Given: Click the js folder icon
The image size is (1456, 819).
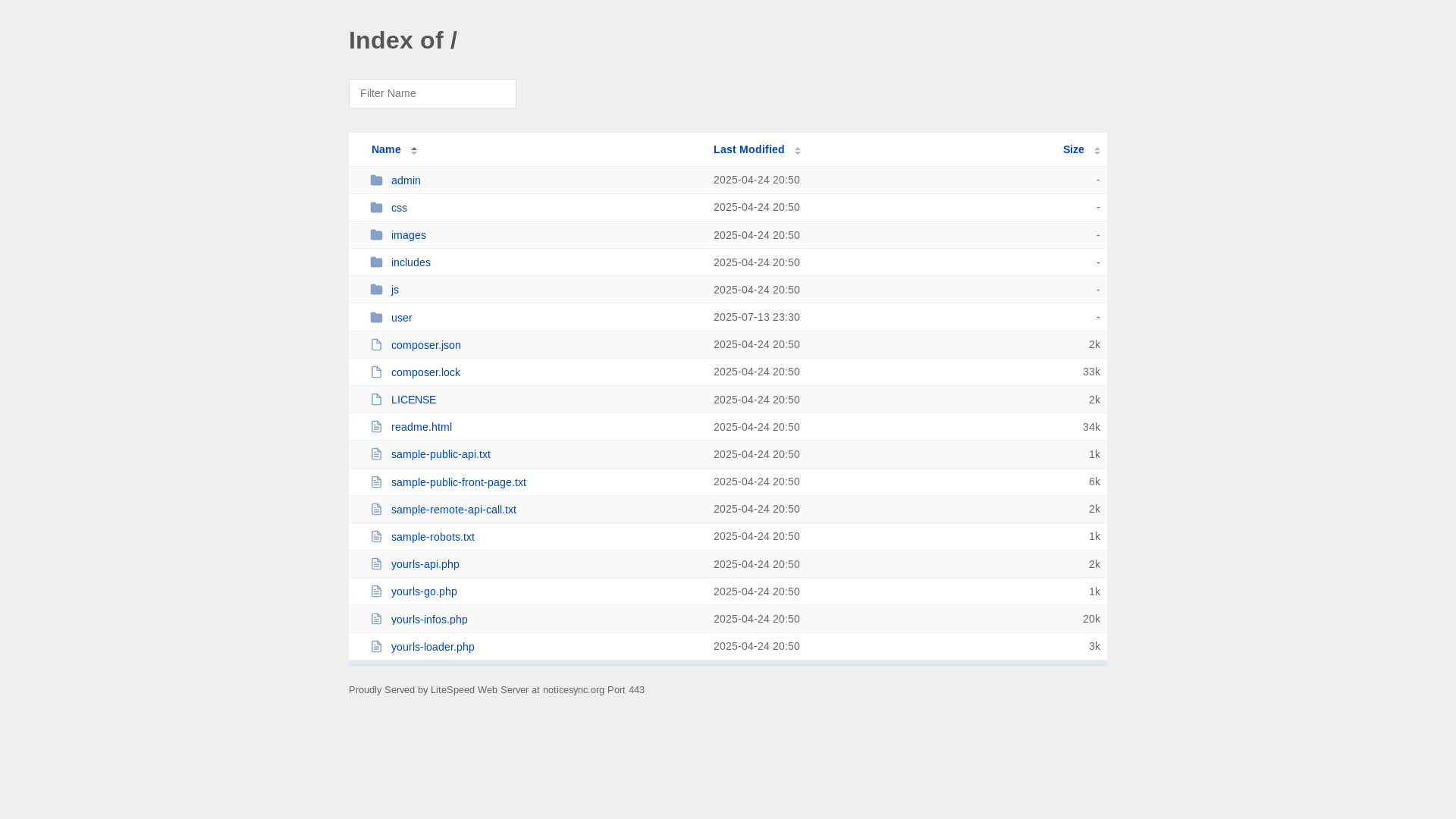Looking at the screenshot, I should (376, 290).
